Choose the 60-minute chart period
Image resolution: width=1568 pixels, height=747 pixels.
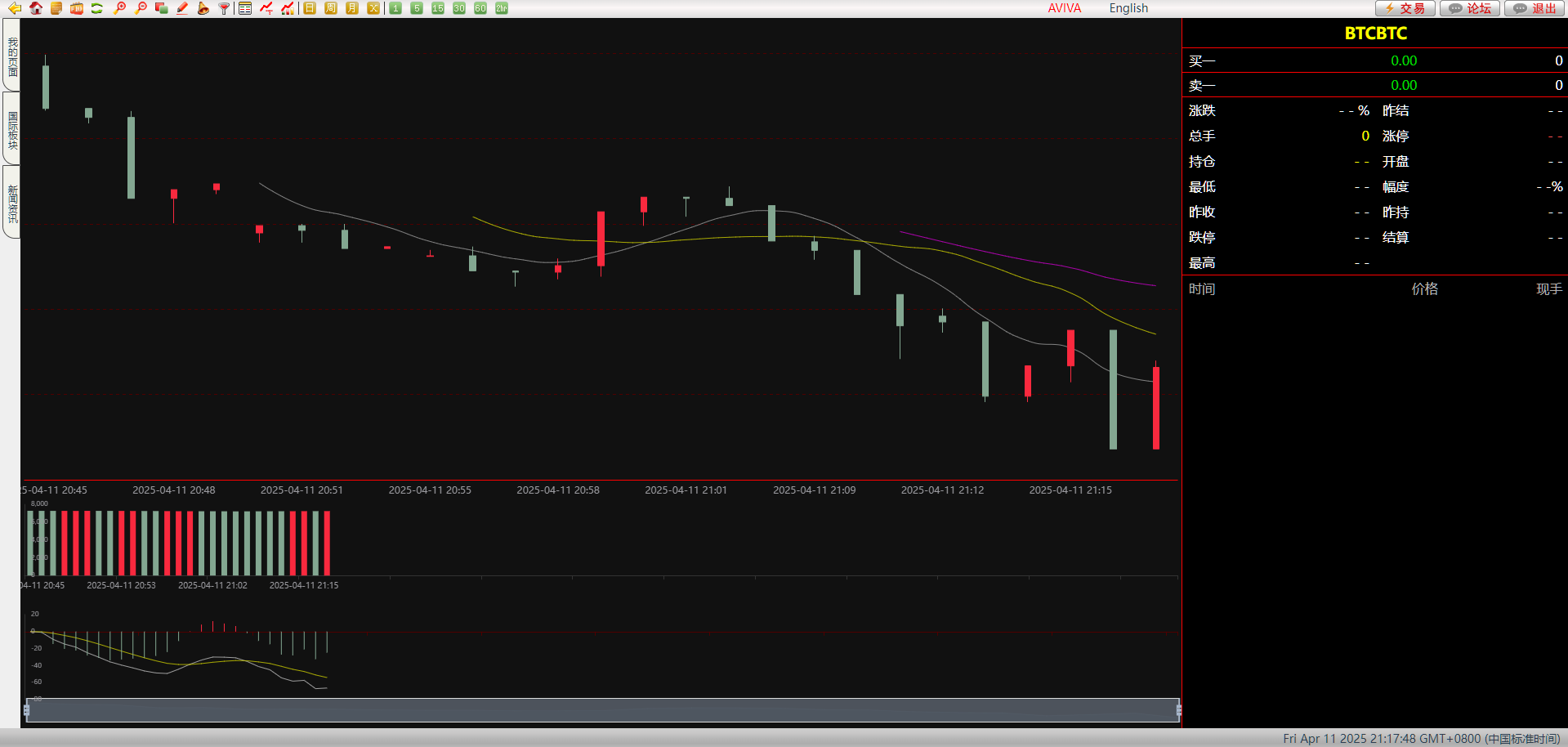[x=480, y=8]
